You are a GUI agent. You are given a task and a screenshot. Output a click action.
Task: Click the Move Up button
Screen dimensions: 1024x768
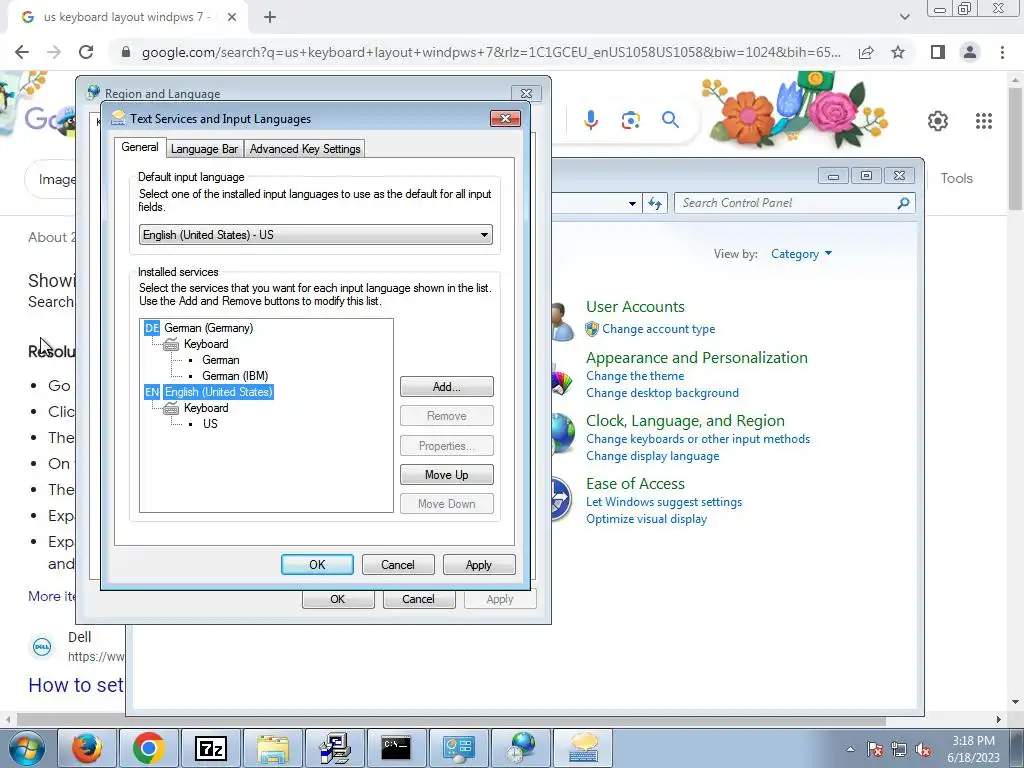point(447,475)
